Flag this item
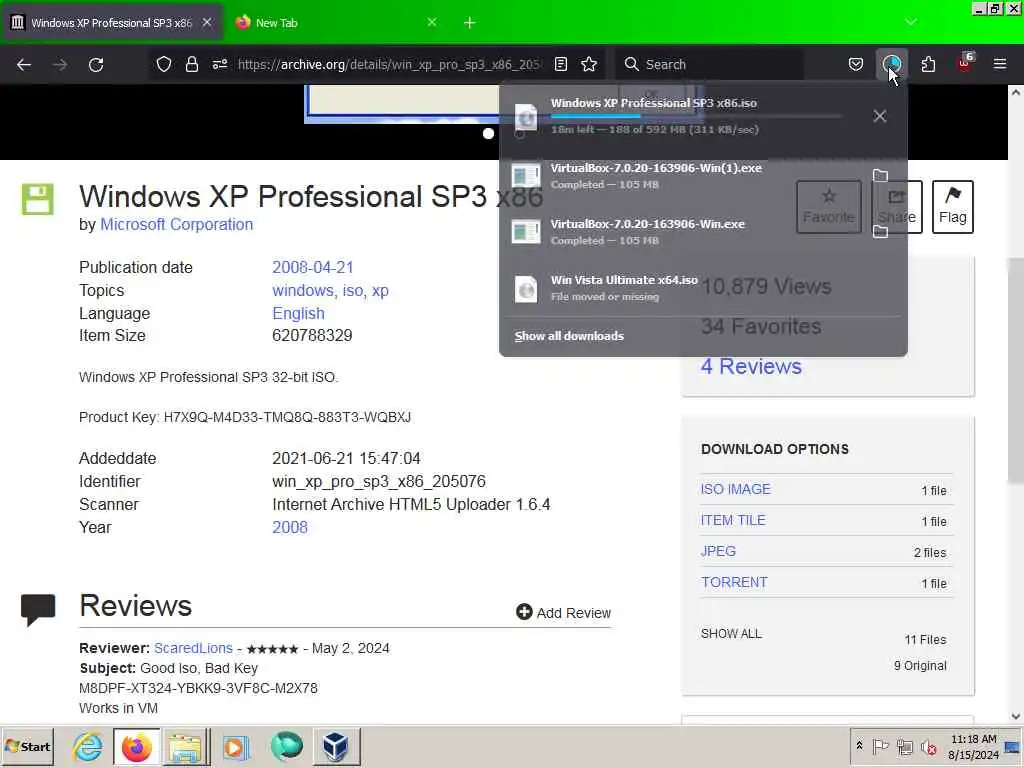 (x=952, y=206)
